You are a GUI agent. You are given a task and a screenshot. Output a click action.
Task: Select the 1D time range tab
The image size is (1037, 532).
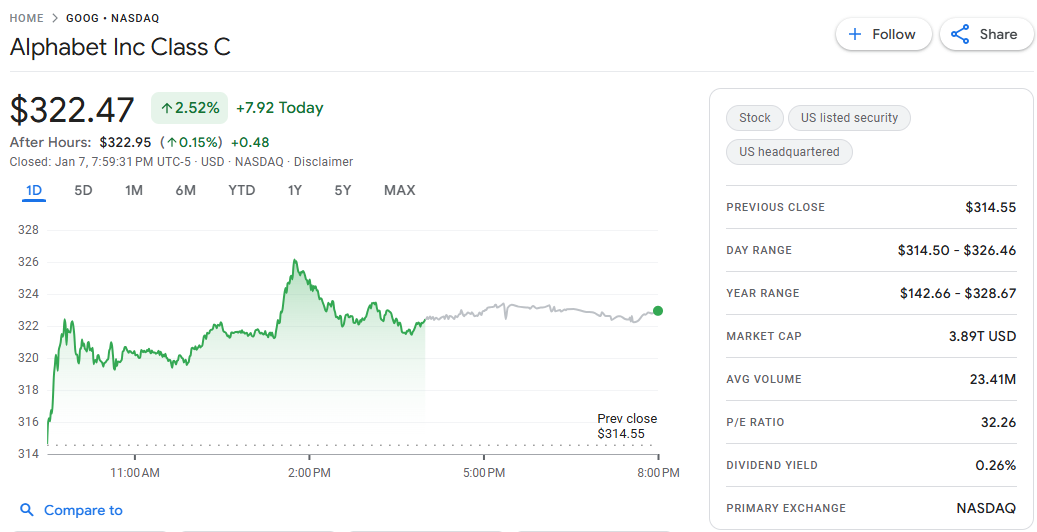click(x=34, y=190)
